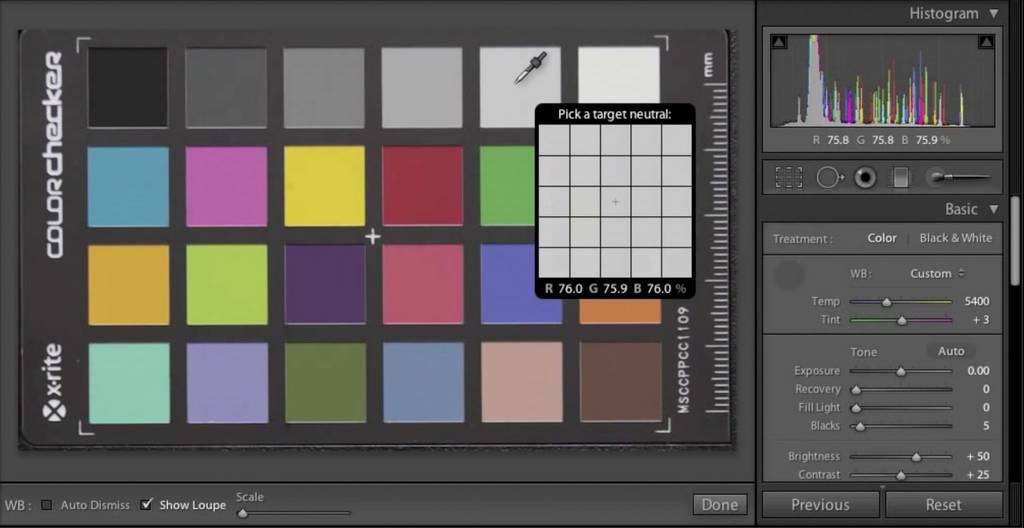
Task: Open the WB Custom preset dropdown
Action: pos(937,274)
